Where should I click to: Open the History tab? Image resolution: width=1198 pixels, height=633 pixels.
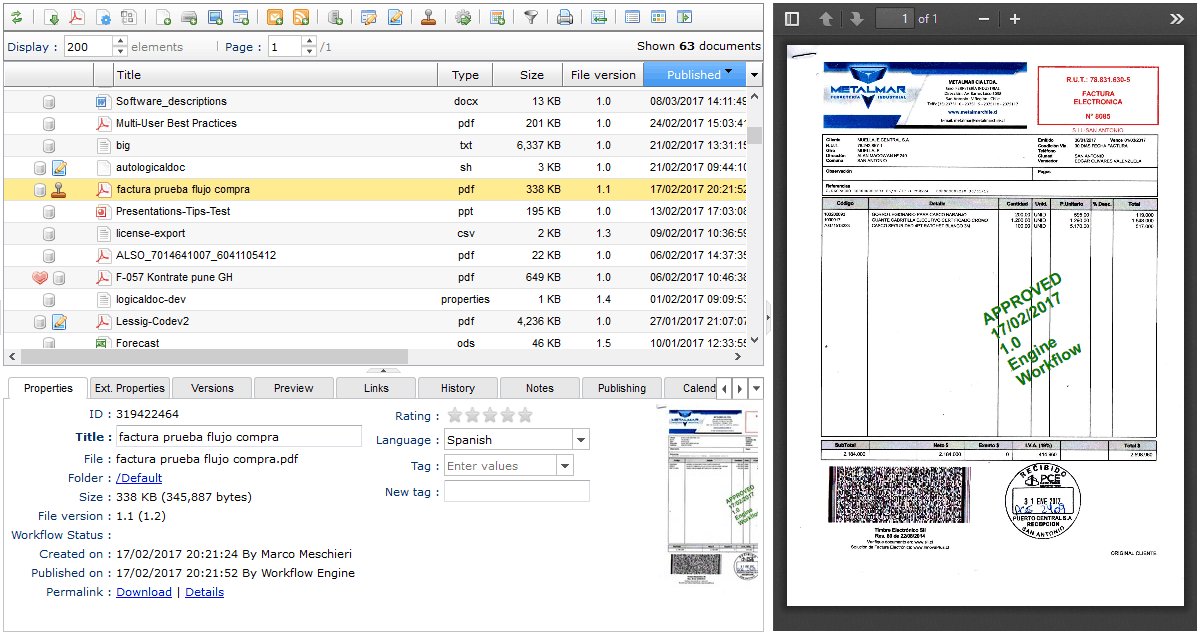click(x=458, y=388)
